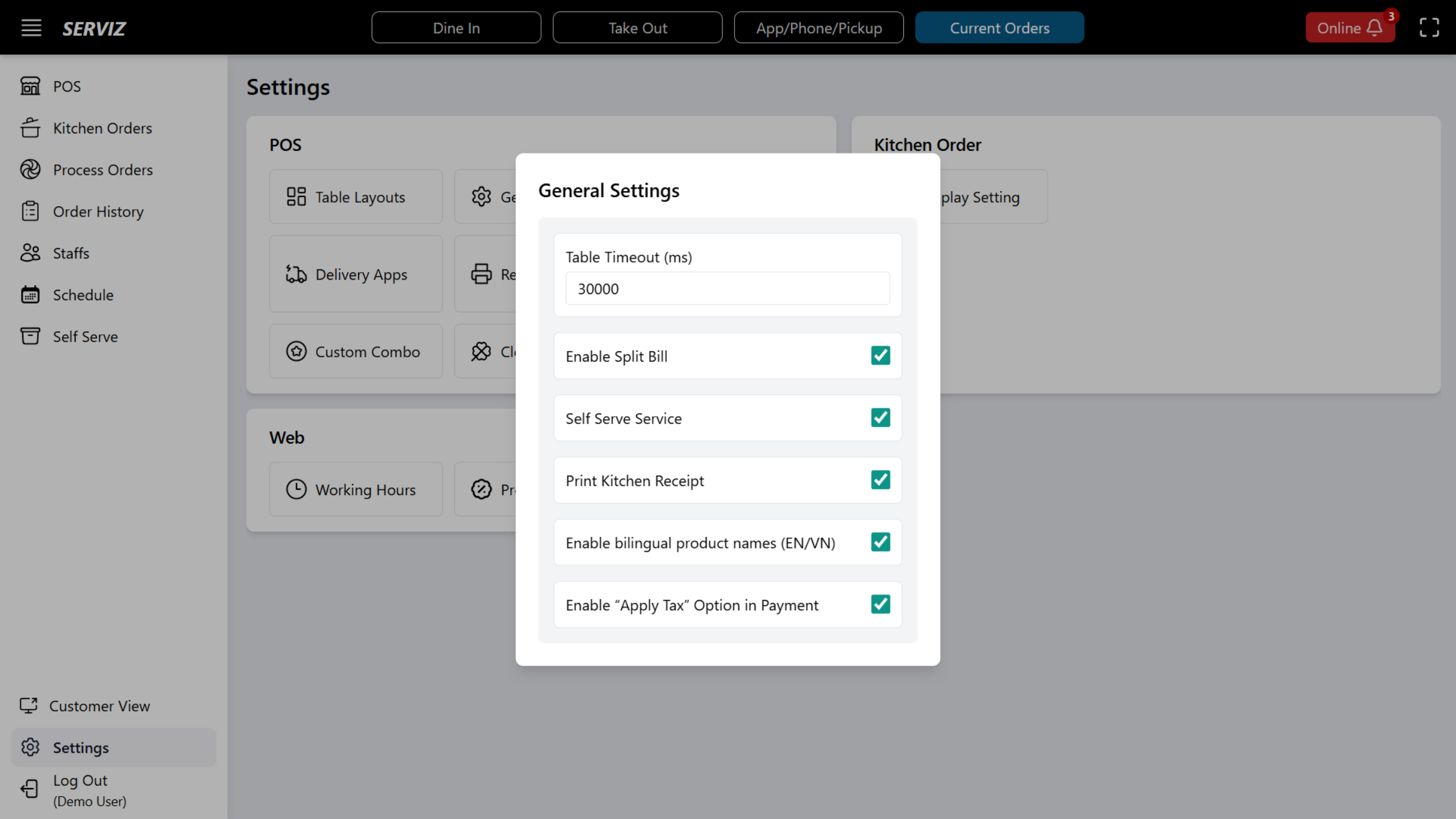This screenshot has width=1456, height=819.
Task: Uncheck Enable bilingual product names (EN/VN)
Action: click(880, 542)
